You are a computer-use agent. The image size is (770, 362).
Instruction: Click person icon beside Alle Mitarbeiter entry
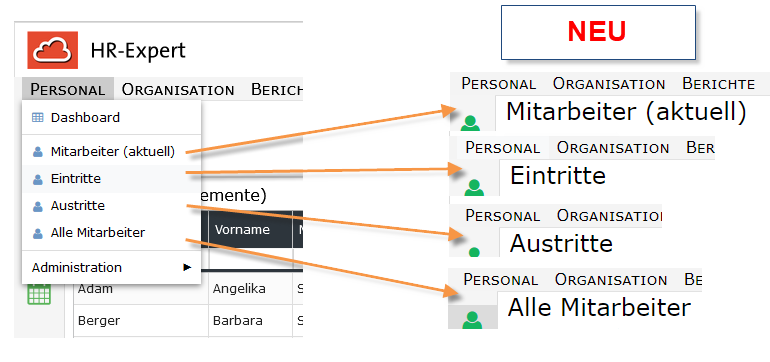[x=38, y=232]
